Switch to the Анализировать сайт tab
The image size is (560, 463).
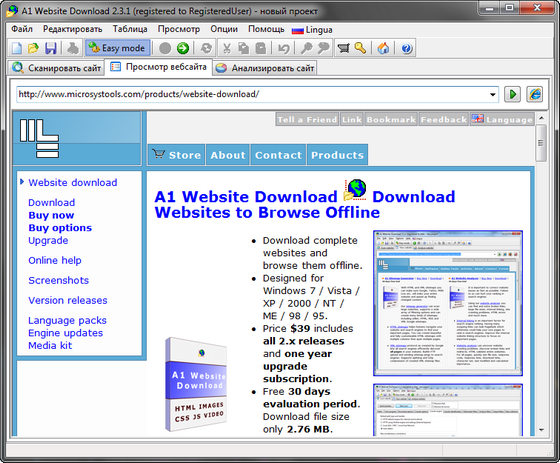[265, 68]
